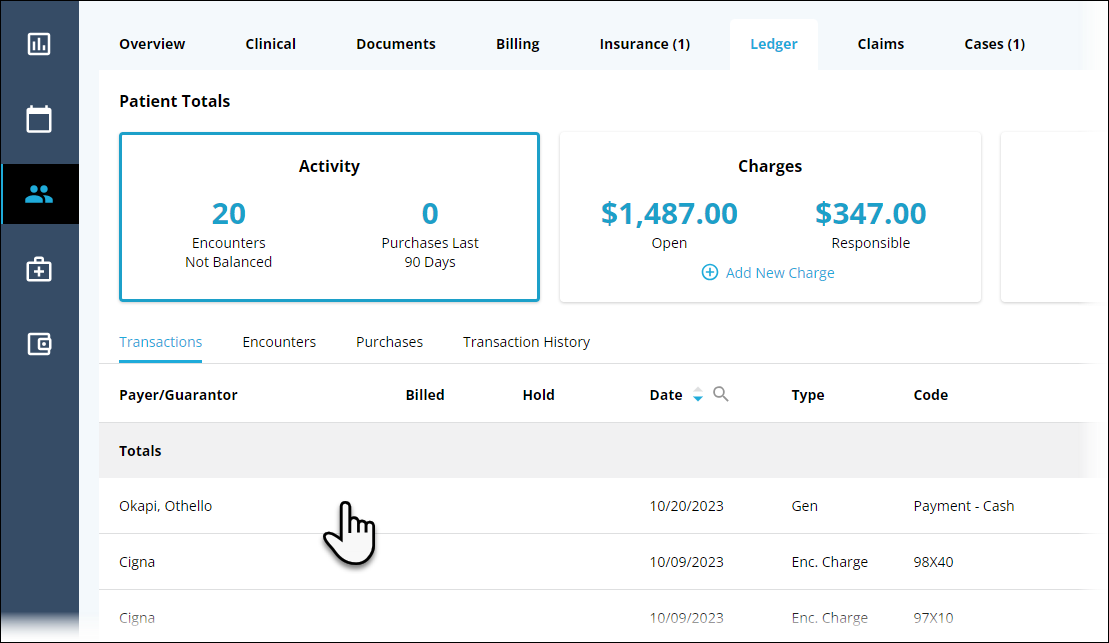Switch to the Overview tab
Screen dimensions: 1109x643
point(152,44)
